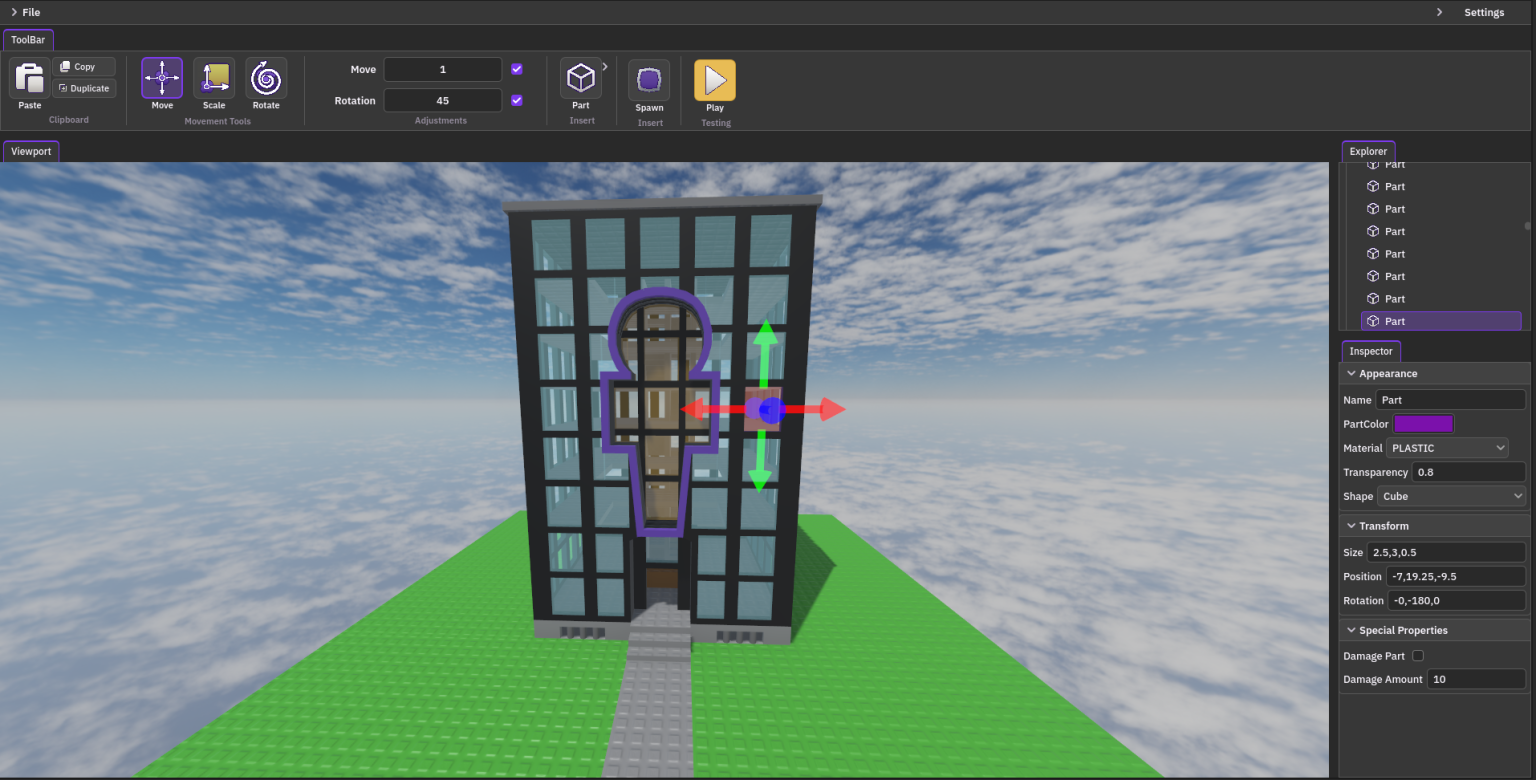The height and width of the screenshot is (780, 1536).
Task: Collapse the Appearance section
Action: (1352, 374)
